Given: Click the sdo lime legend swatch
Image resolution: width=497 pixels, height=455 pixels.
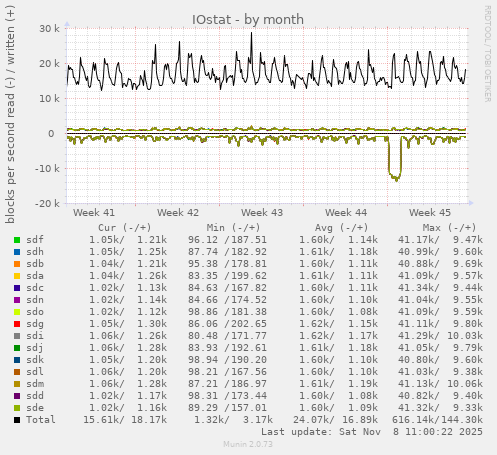Looking at the screenshot, I should (x=17, y=312).
